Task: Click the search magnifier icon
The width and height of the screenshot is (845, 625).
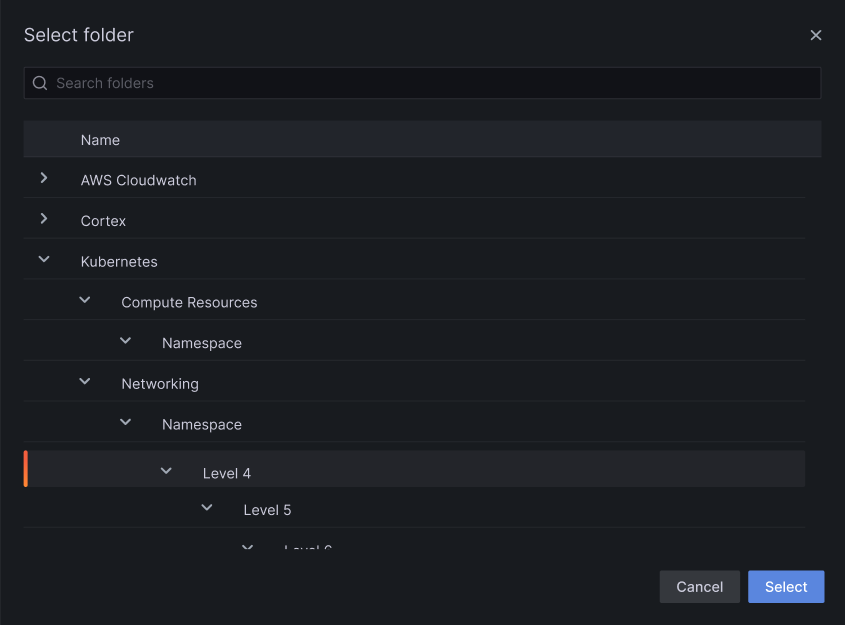Action: pyautogui.click(x=40, y=83)
